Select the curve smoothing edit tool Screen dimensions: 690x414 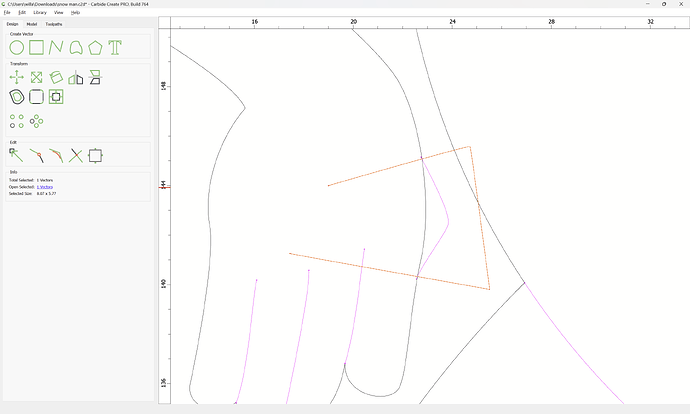click(x=56, y=155)
